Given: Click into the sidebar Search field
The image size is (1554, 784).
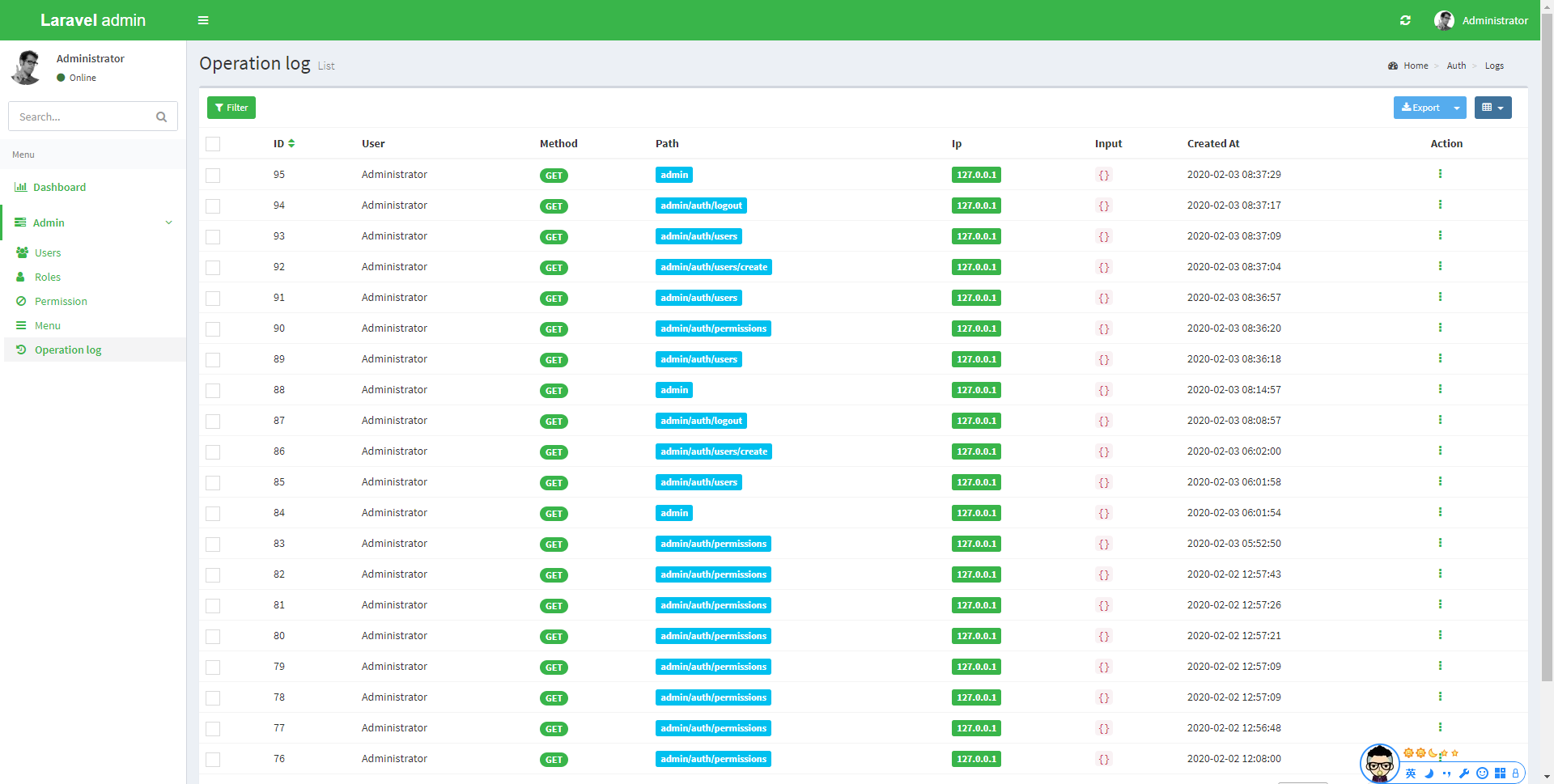Looking at the screenshot, I should click(81, 117).
